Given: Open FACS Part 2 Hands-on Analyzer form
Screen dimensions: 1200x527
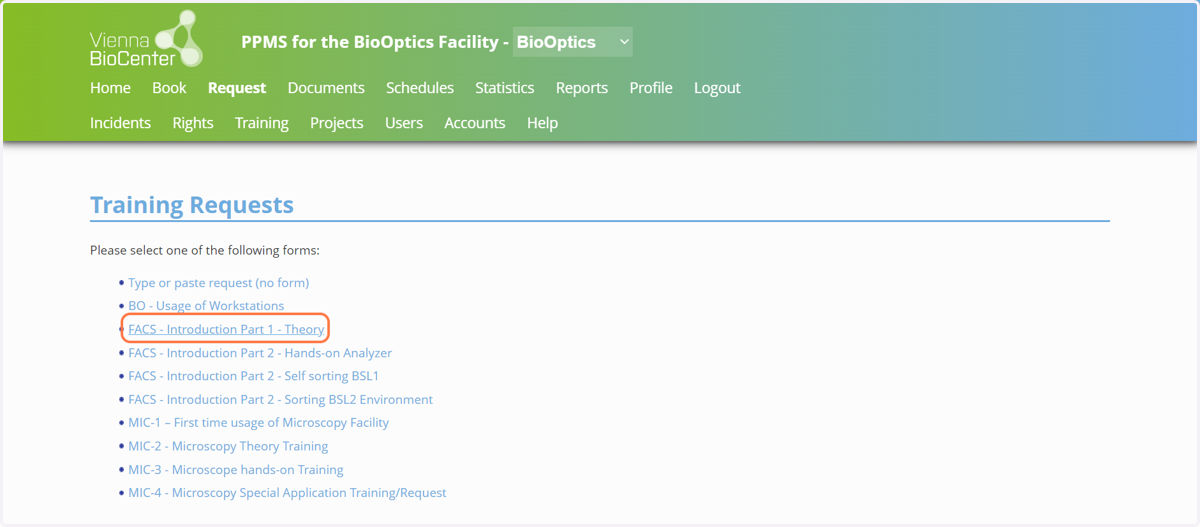Looking at the screenshot, I should [x=260, y=353].
